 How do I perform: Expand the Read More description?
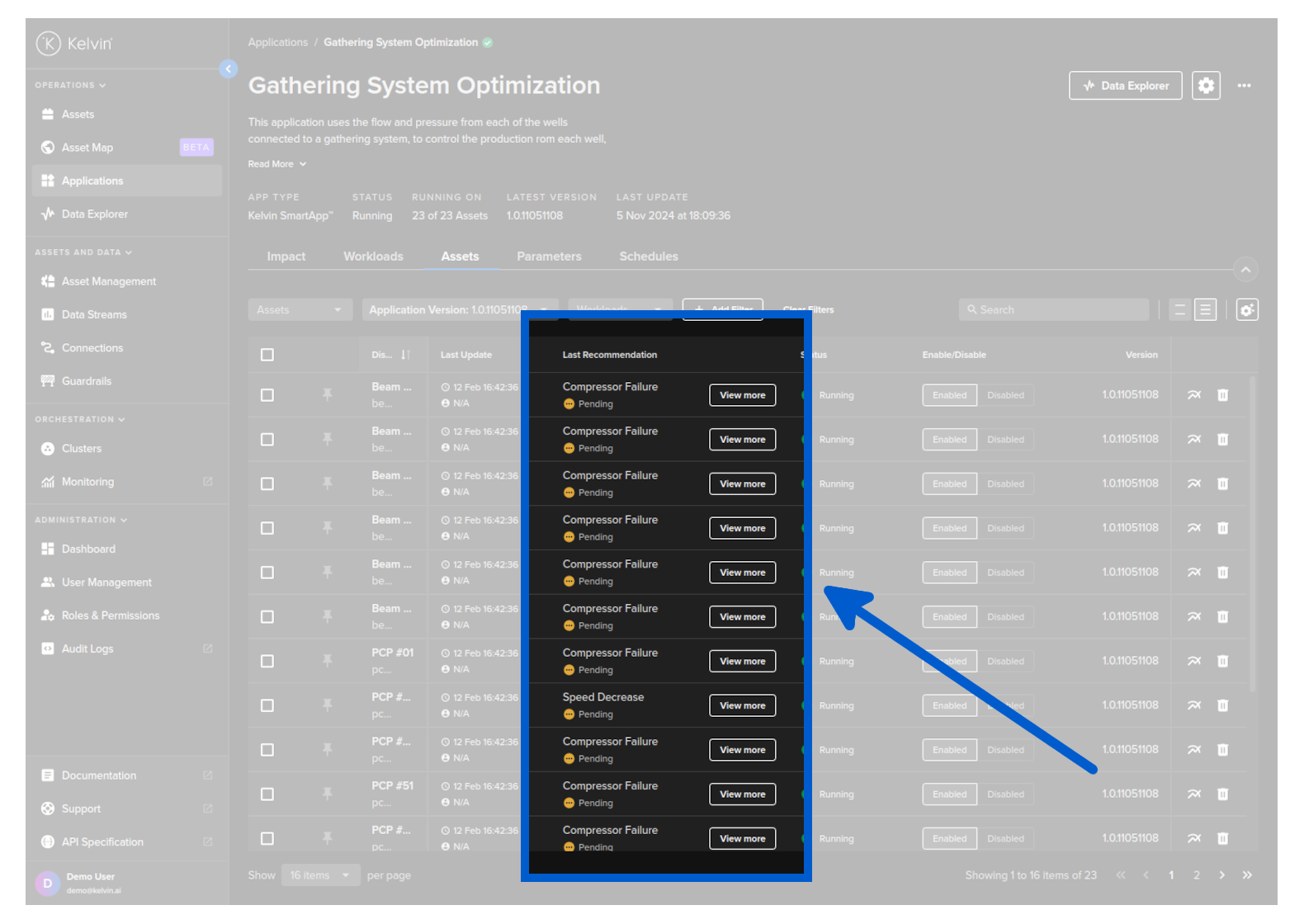pos(277,164)
